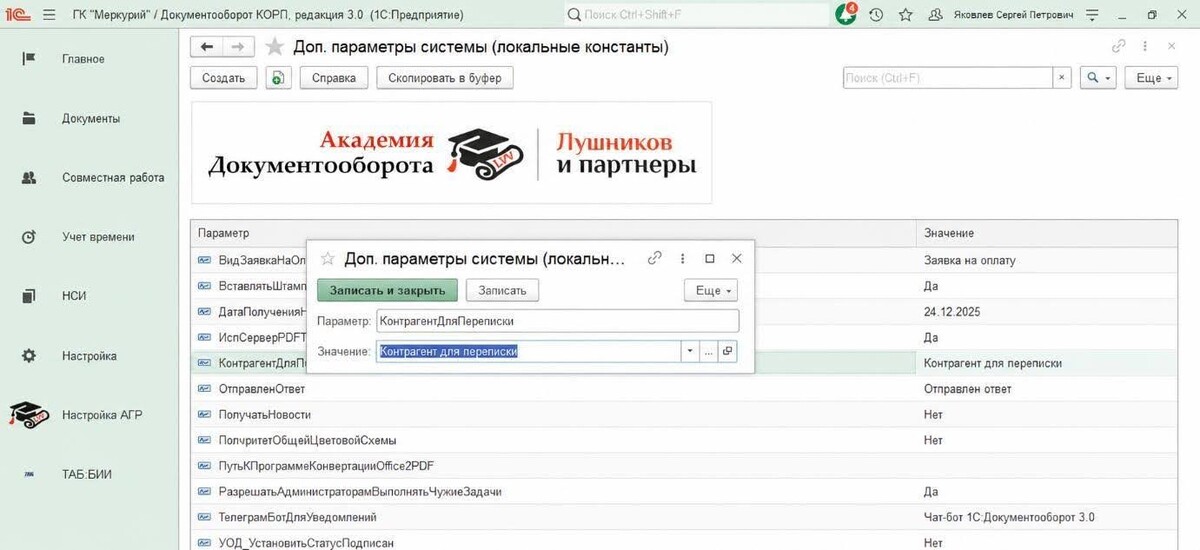Focus the list search field Поиск (Ctrl+F)
Image resolution: width=1200 pixels, height=550 pixels.
(x=947, y=78)
